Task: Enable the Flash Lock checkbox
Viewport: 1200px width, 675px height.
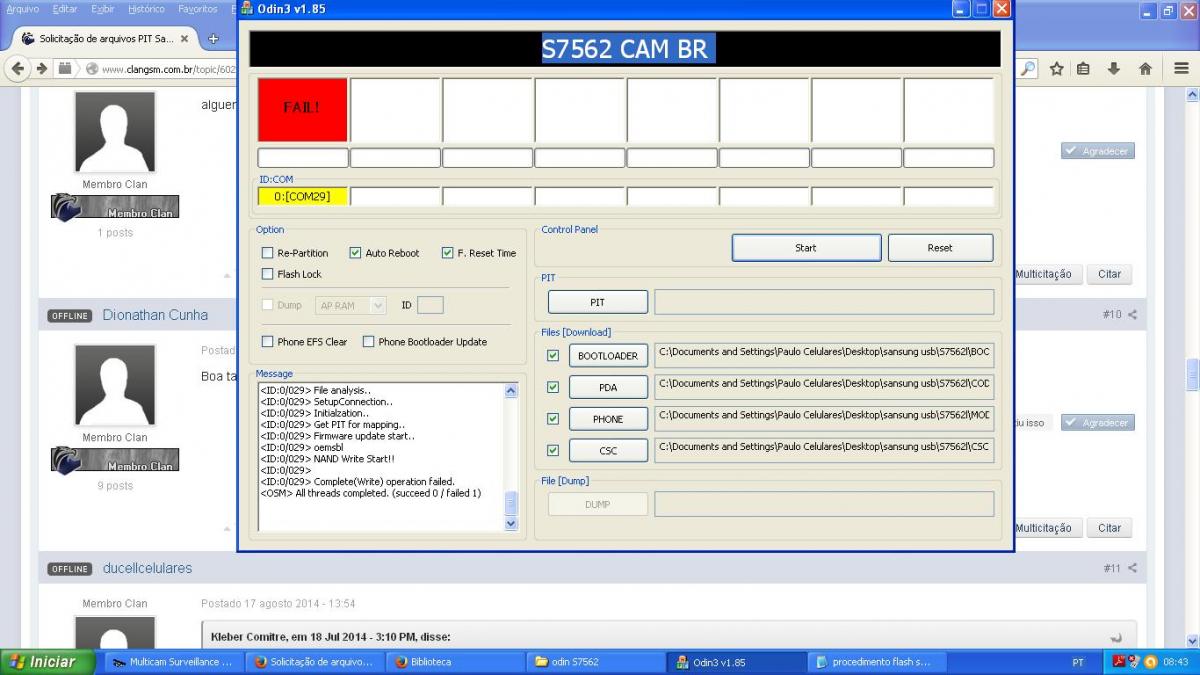Action: click(267, 274)
